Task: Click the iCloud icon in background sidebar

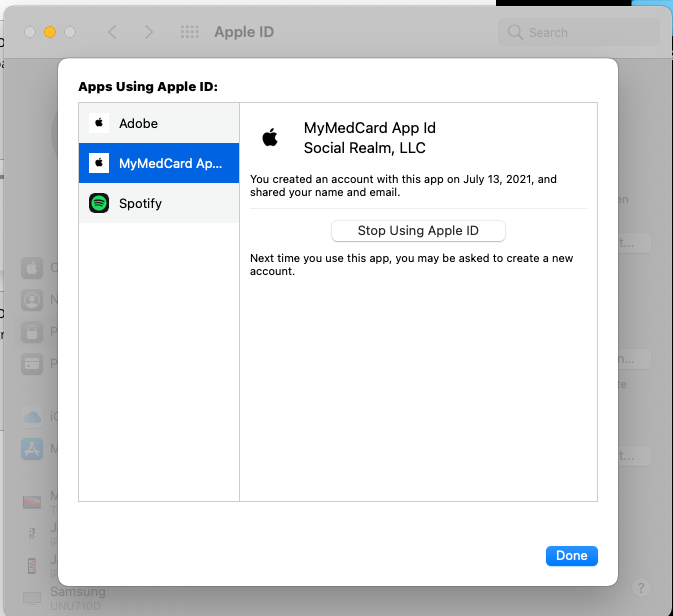Action: 32,417
